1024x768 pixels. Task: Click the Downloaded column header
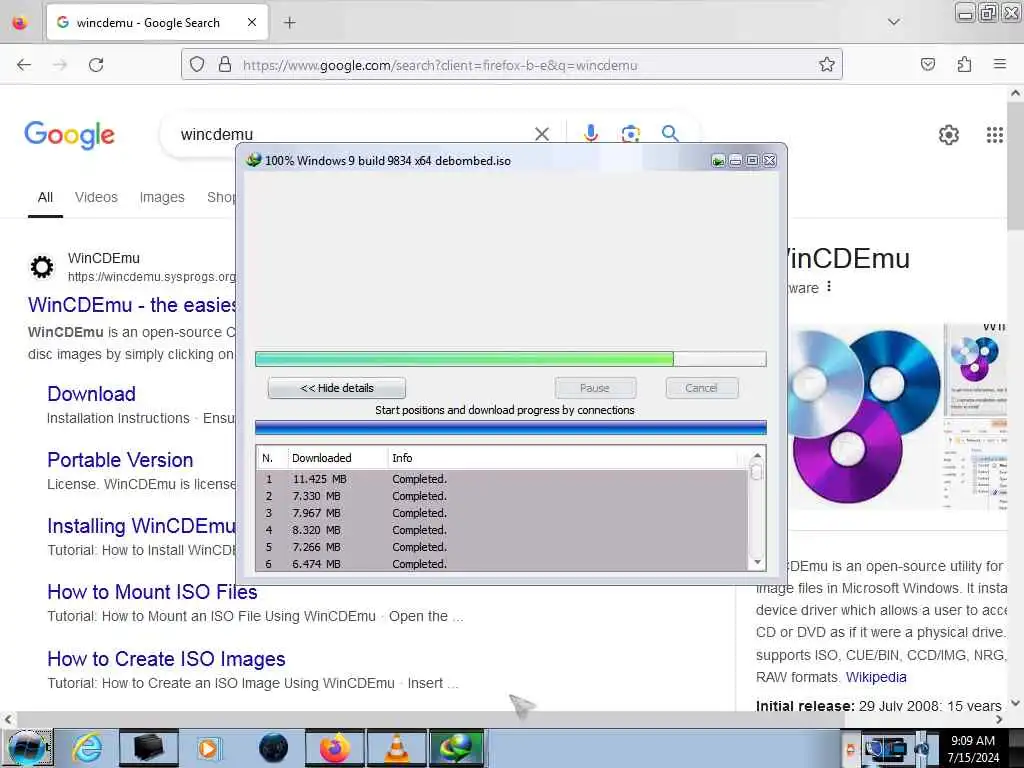[338, 458]
